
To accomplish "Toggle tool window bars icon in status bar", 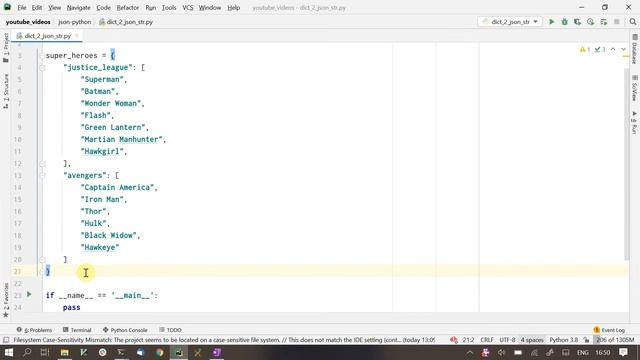I will (x=6, y=340).
